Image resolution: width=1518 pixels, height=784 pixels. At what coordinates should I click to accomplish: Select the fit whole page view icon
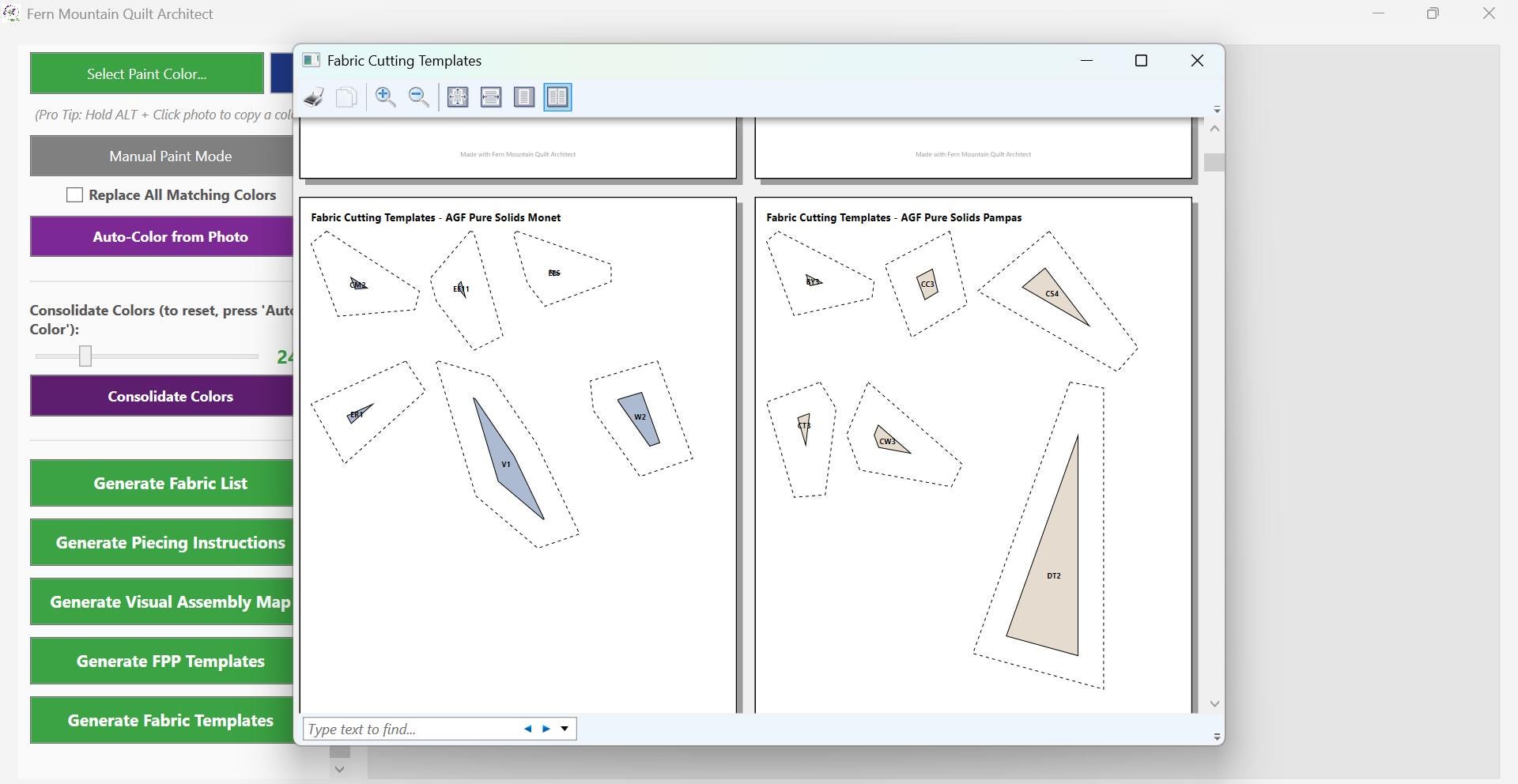point(458,97)
